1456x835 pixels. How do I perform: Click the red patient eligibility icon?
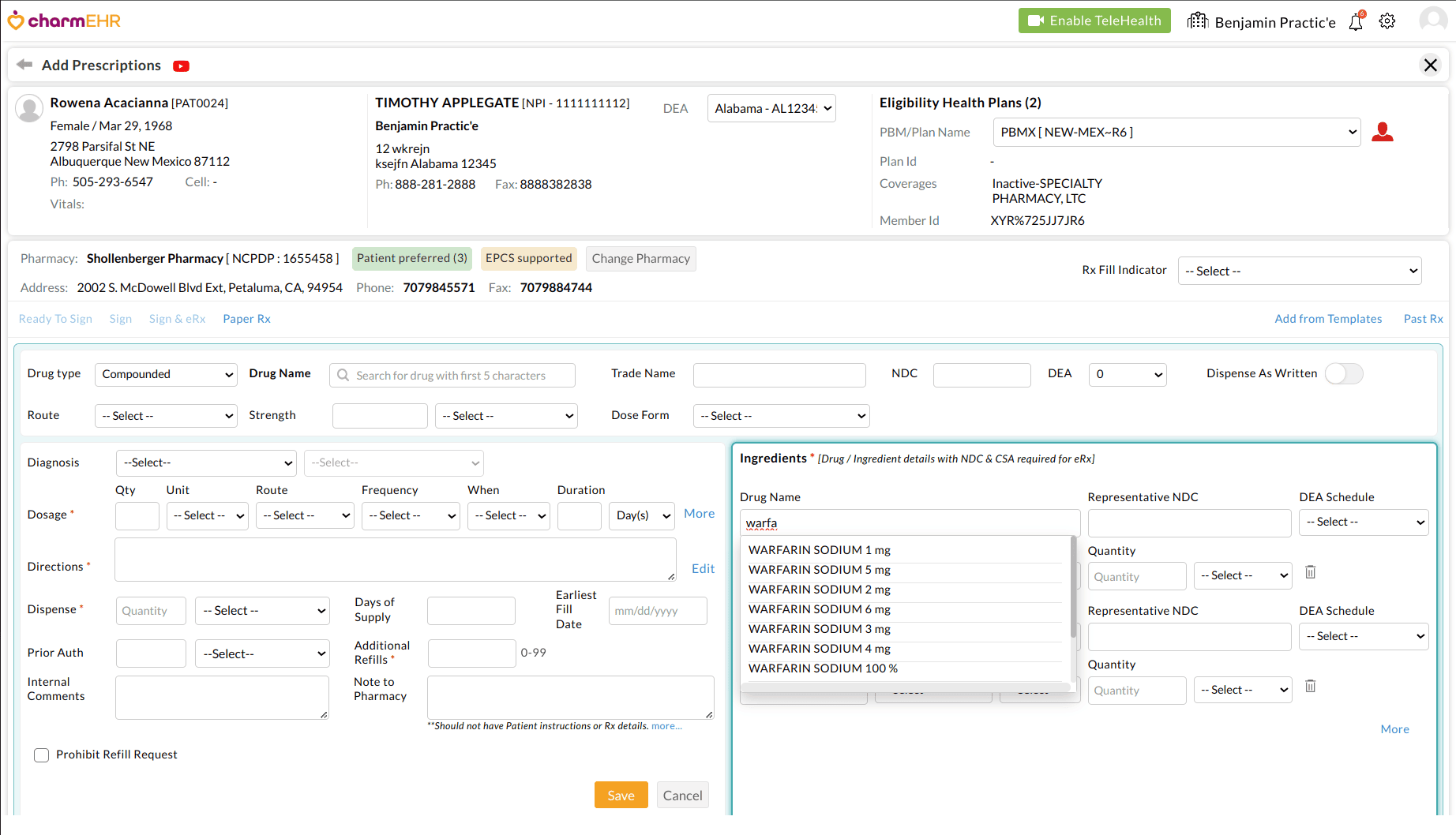point(1382,133)
